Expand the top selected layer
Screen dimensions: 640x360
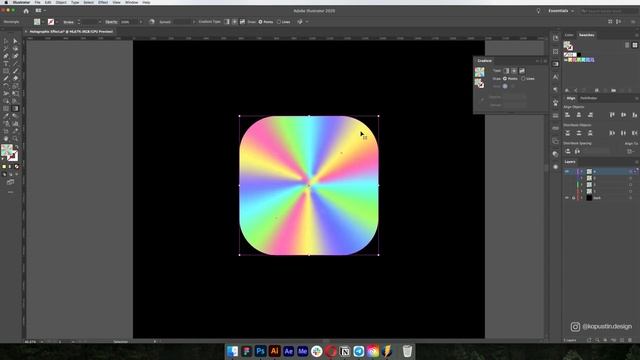[x=582, y=171]
